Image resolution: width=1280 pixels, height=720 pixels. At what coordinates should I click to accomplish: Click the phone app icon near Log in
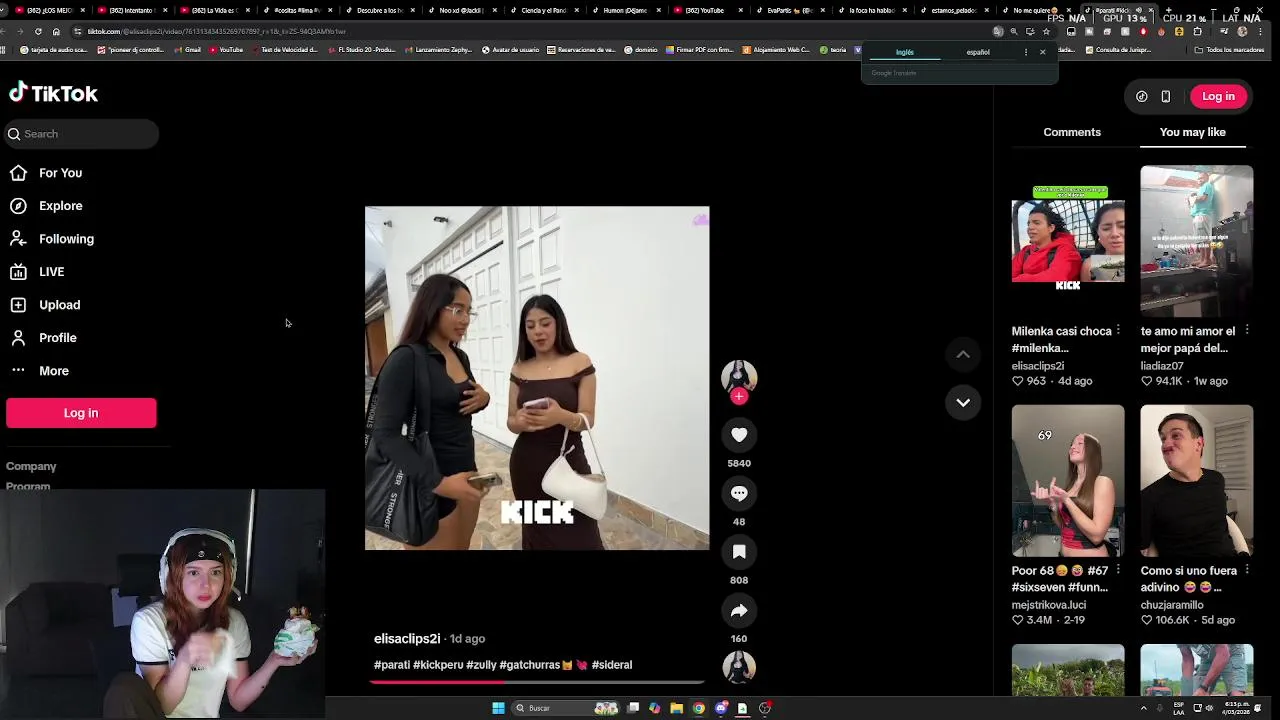coord(1166,96)
